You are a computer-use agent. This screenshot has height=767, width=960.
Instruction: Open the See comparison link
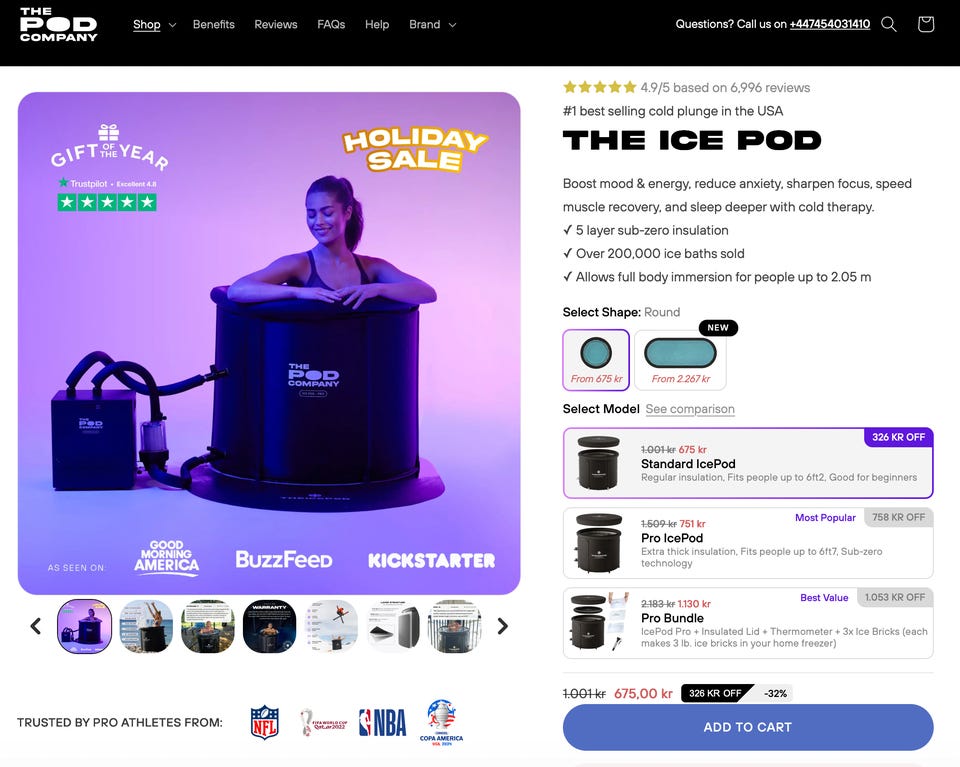pyautogui.click(x=690, y=409)
